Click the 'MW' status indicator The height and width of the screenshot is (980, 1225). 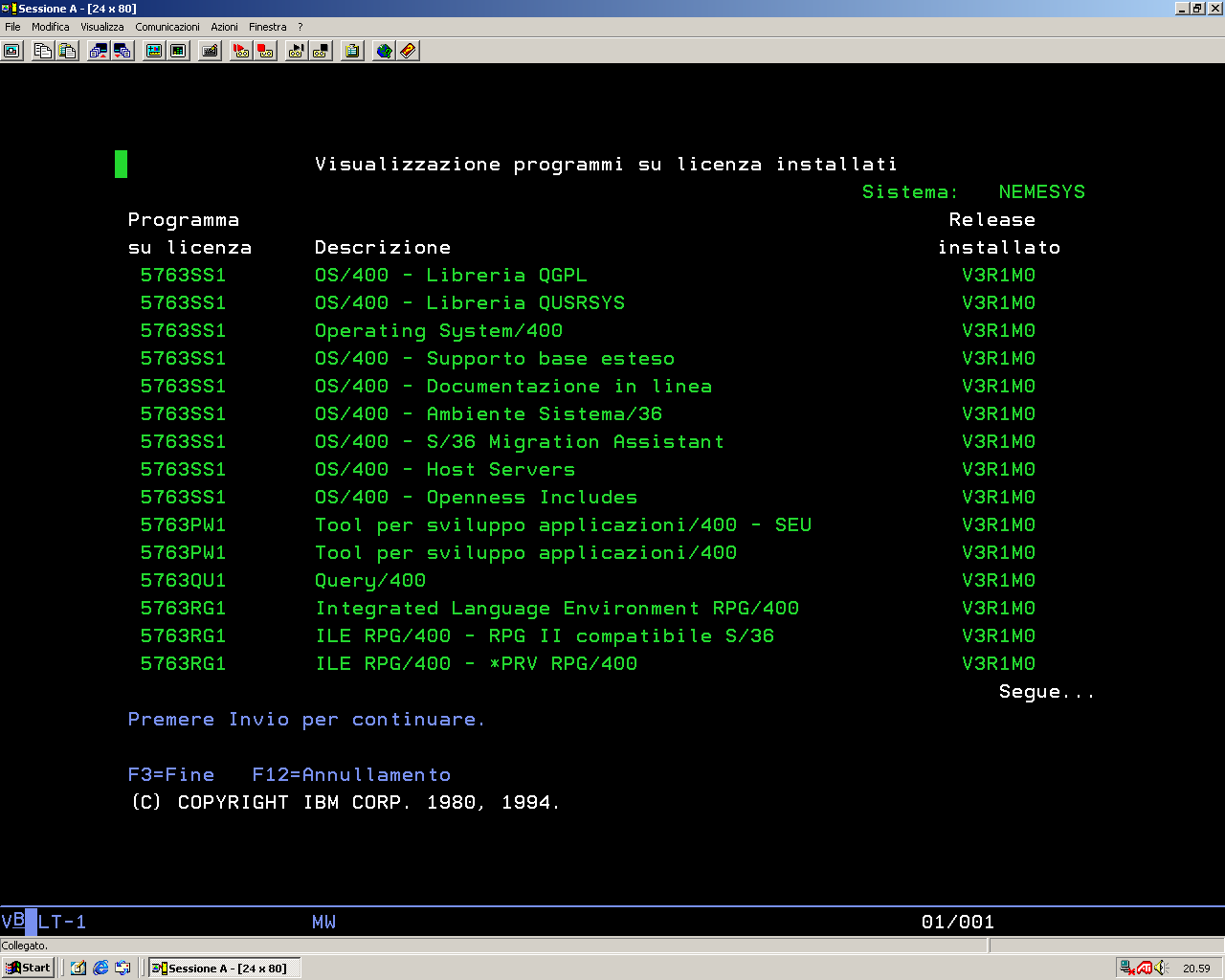323,922
